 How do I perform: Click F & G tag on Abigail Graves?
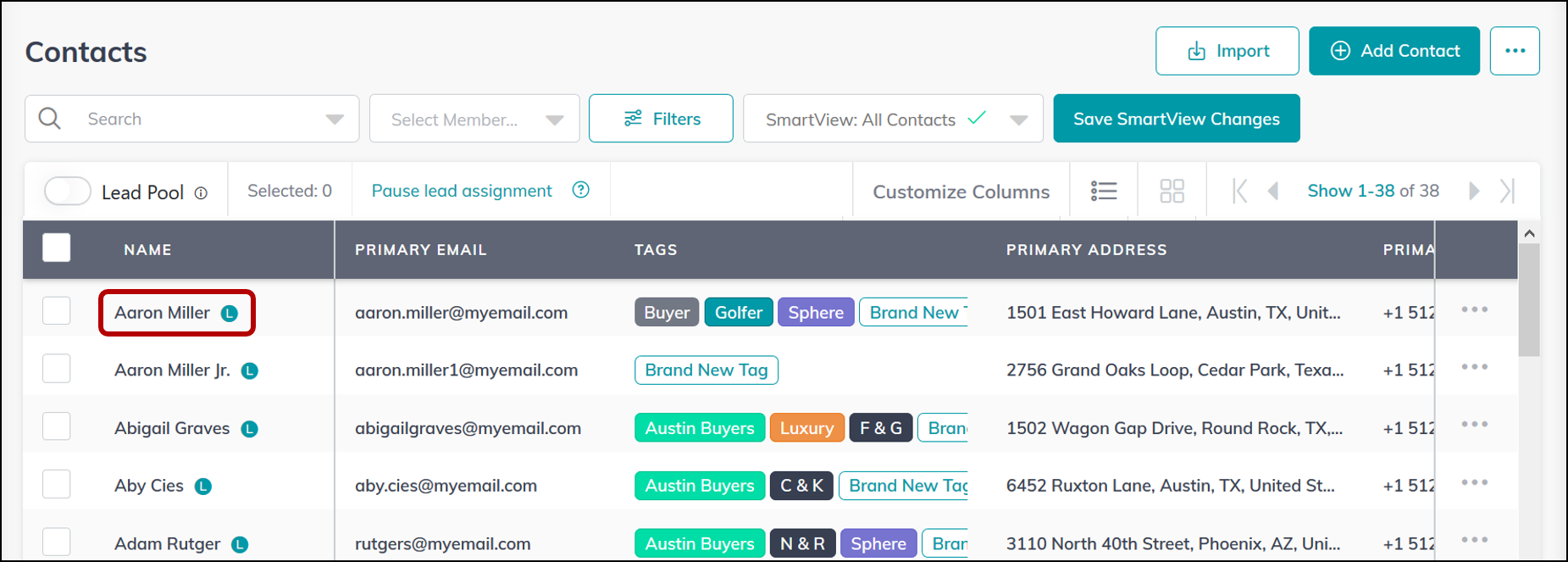(x=881, y=428)
